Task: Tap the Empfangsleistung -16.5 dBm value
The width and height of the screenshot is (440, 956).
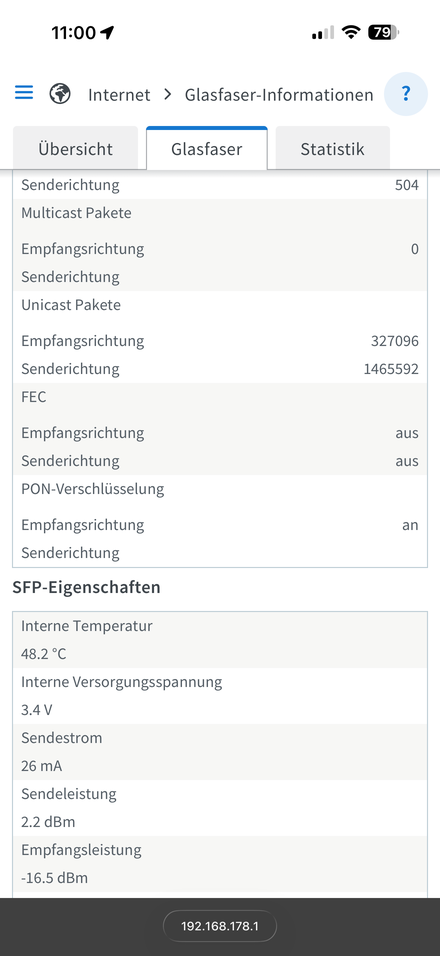Action: coord(55,878)
